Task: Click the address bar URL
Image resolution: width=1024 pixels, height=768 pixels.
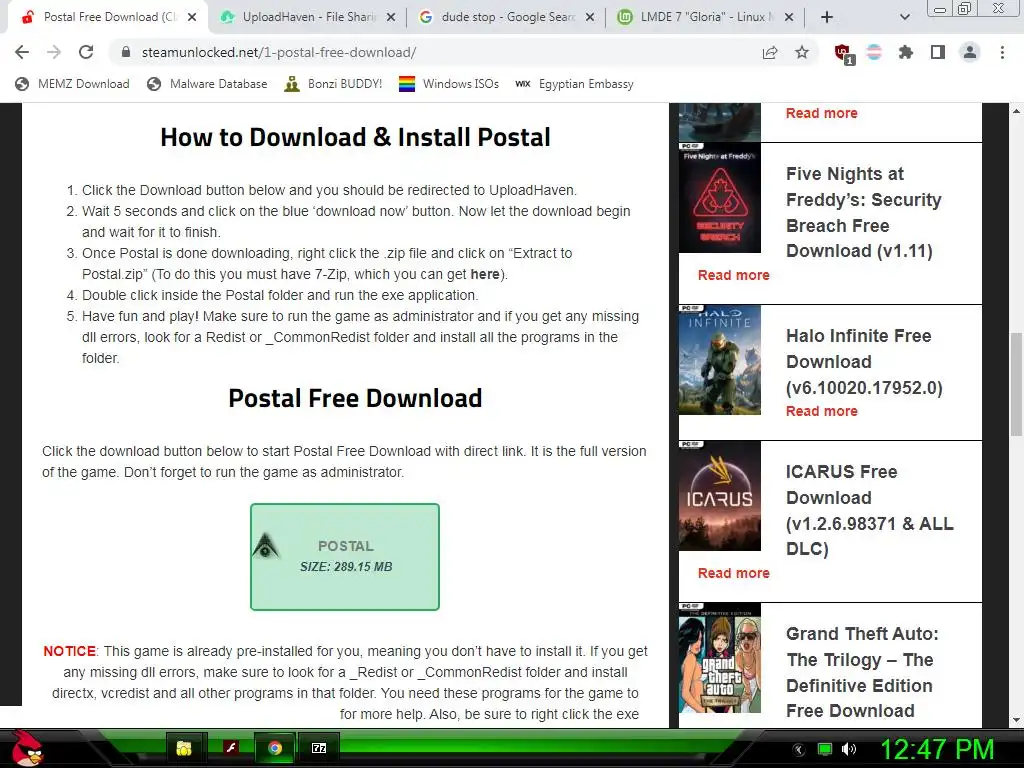Action: coord(279,52)
